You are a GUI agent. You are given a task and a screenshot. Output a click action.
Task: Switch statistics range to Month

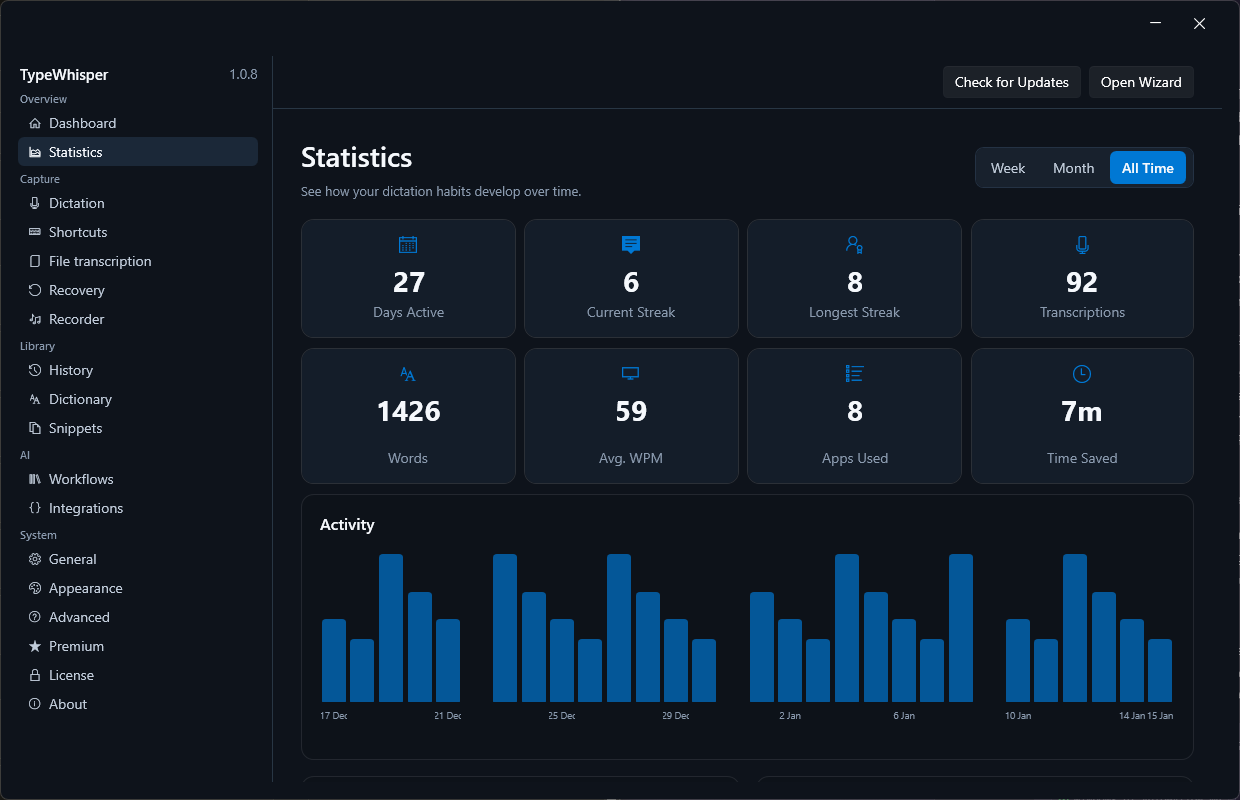pos(1074,168)
